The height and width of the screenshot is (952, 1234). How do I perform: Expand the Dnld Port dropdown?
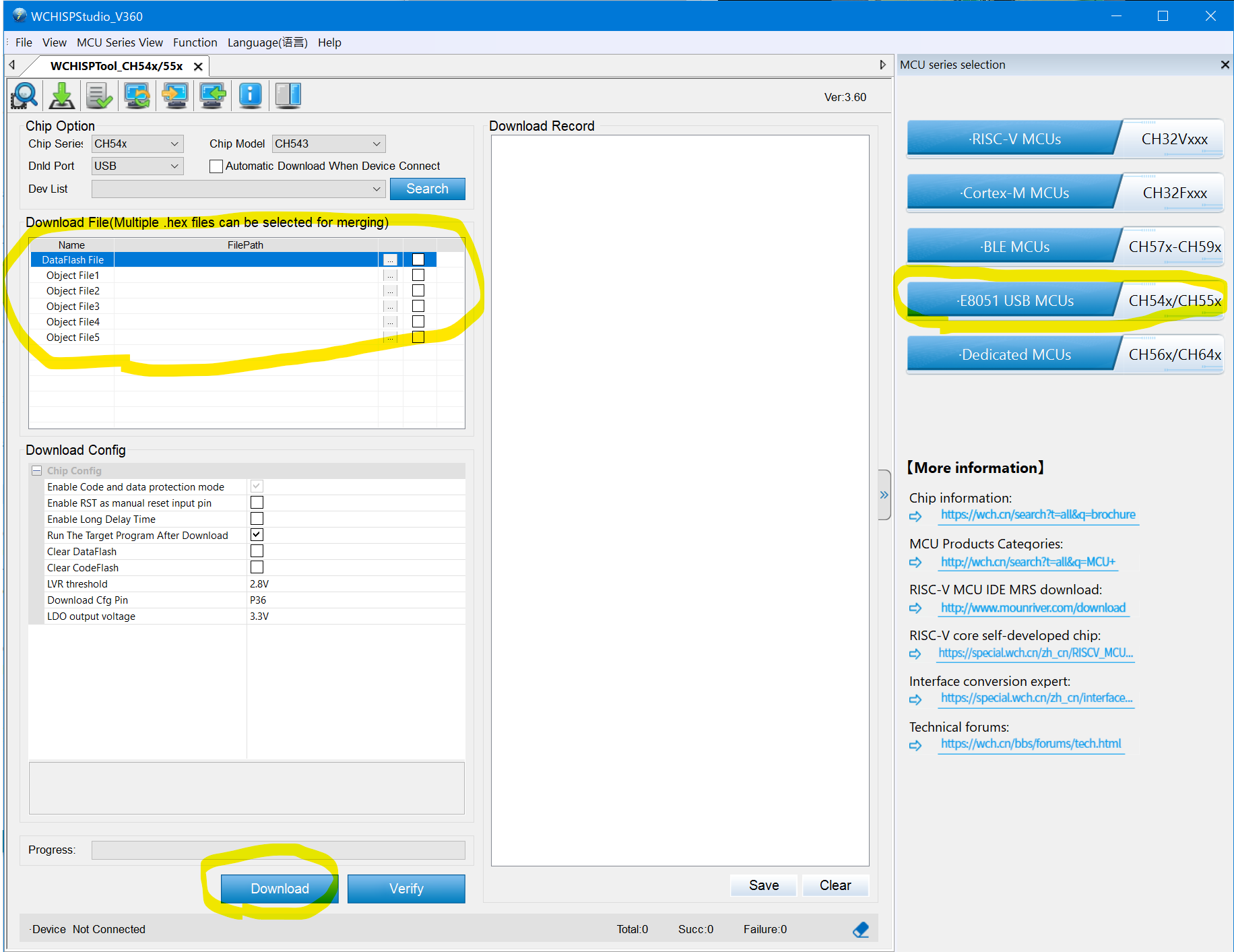coord(137,166)
